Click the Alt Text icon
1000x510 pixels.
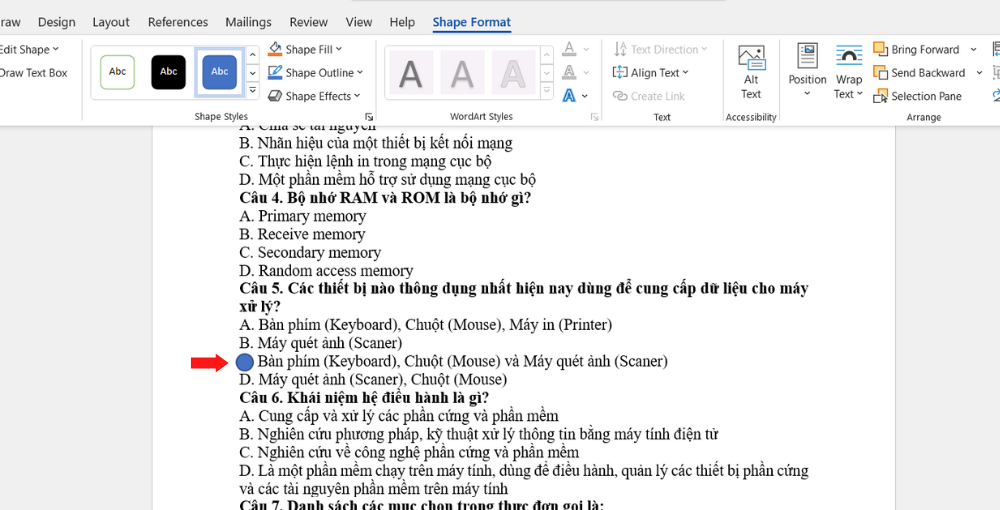pyautogui.click(x=751, y=58)
